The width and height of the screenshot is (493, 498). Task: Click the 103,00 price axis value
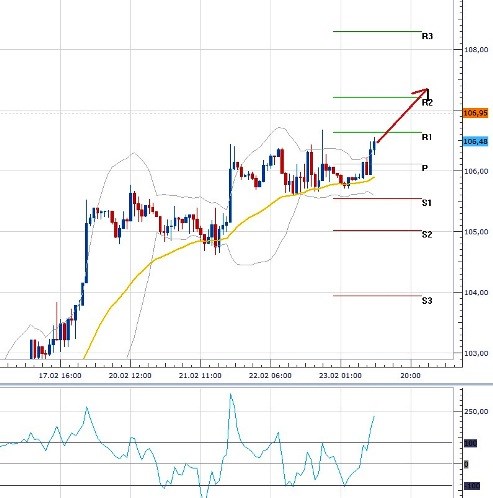(476, 353)
